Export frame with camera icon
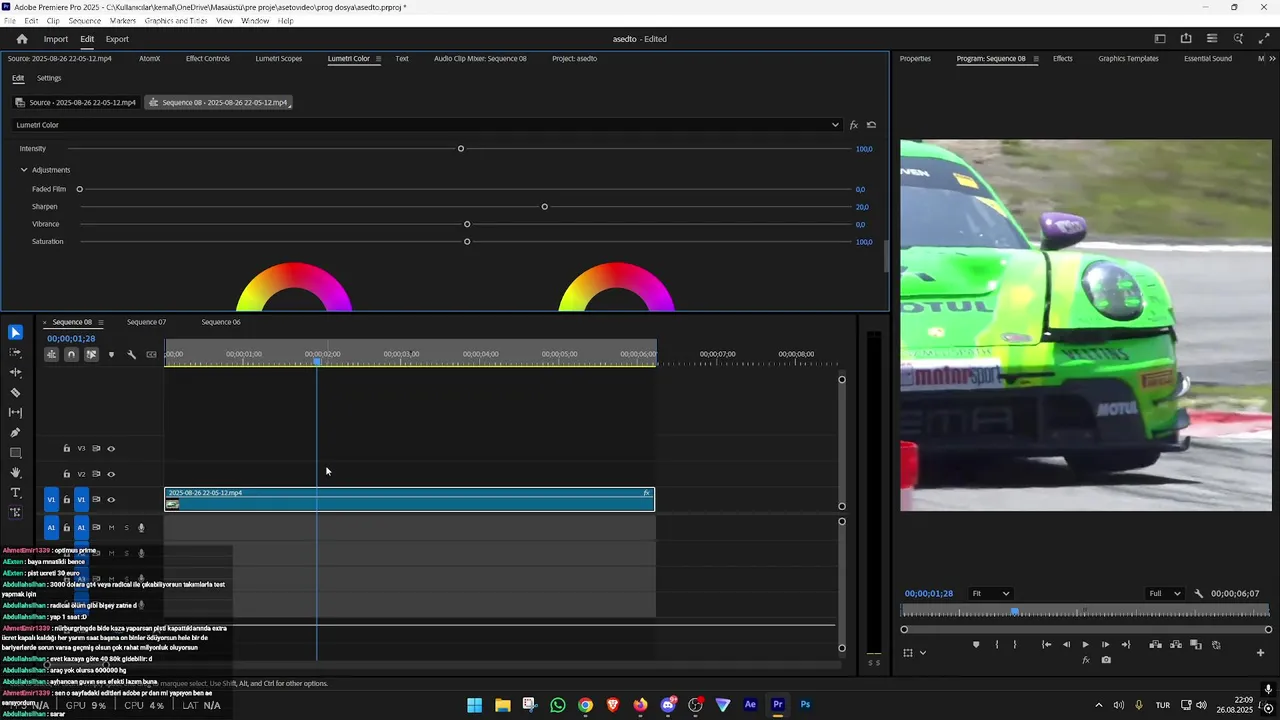This screenshot has height=720, width=1280. pos(1106,660)
